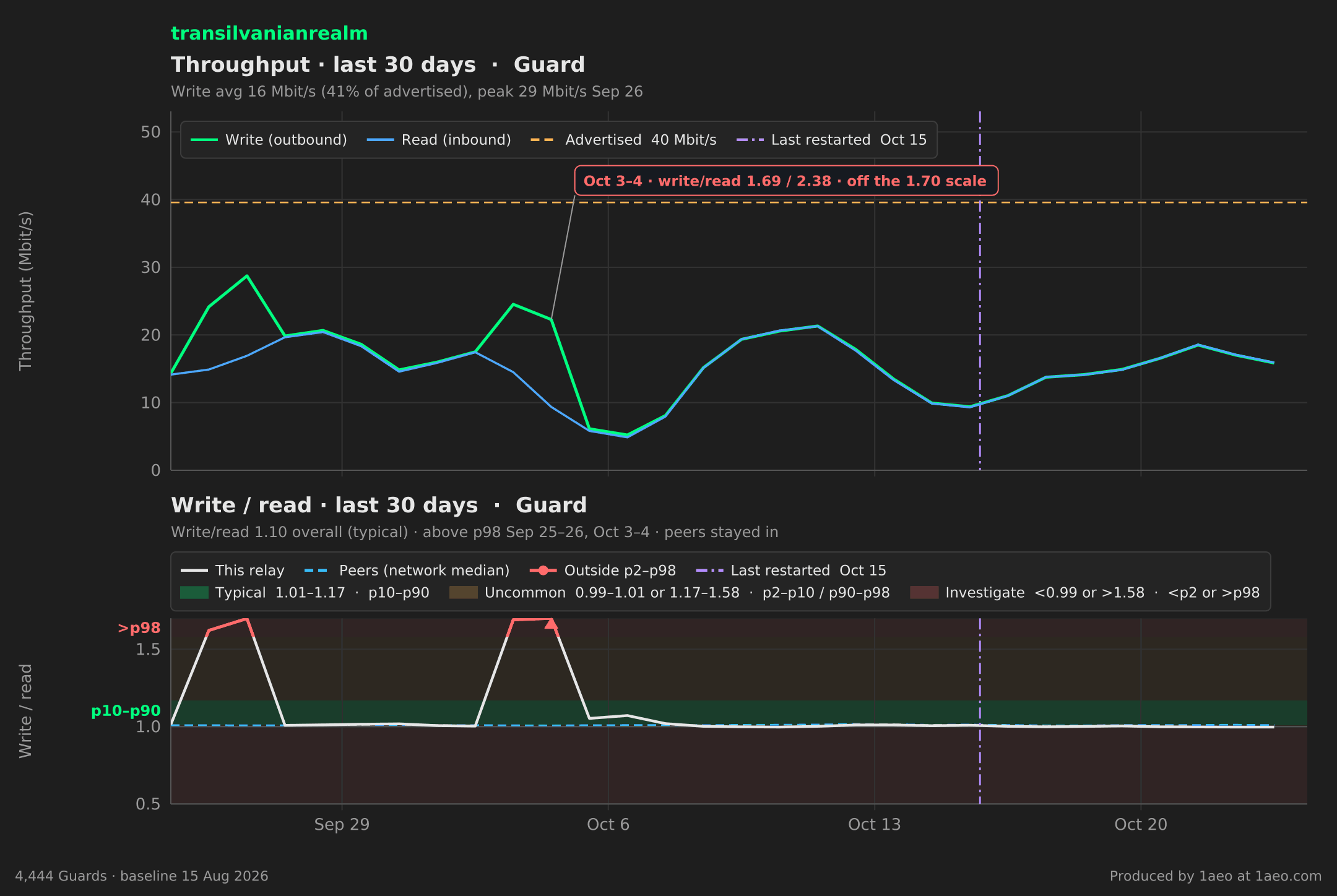The width and height of the screenshot is (1337, 896).
Task: Click the Investigate red color swatch
Action: click(x=924, y=593)
